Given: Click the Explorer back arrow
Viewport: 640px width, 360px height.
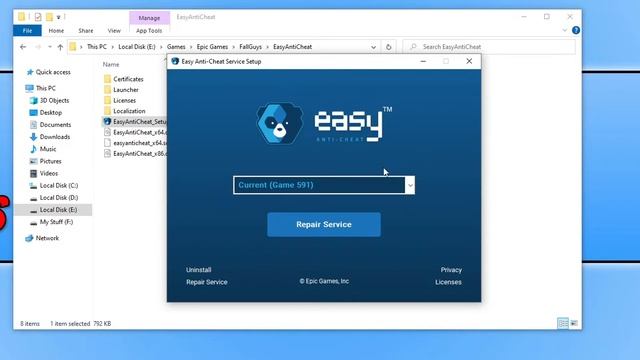Looking at the screenshot, I should (23, 47).
